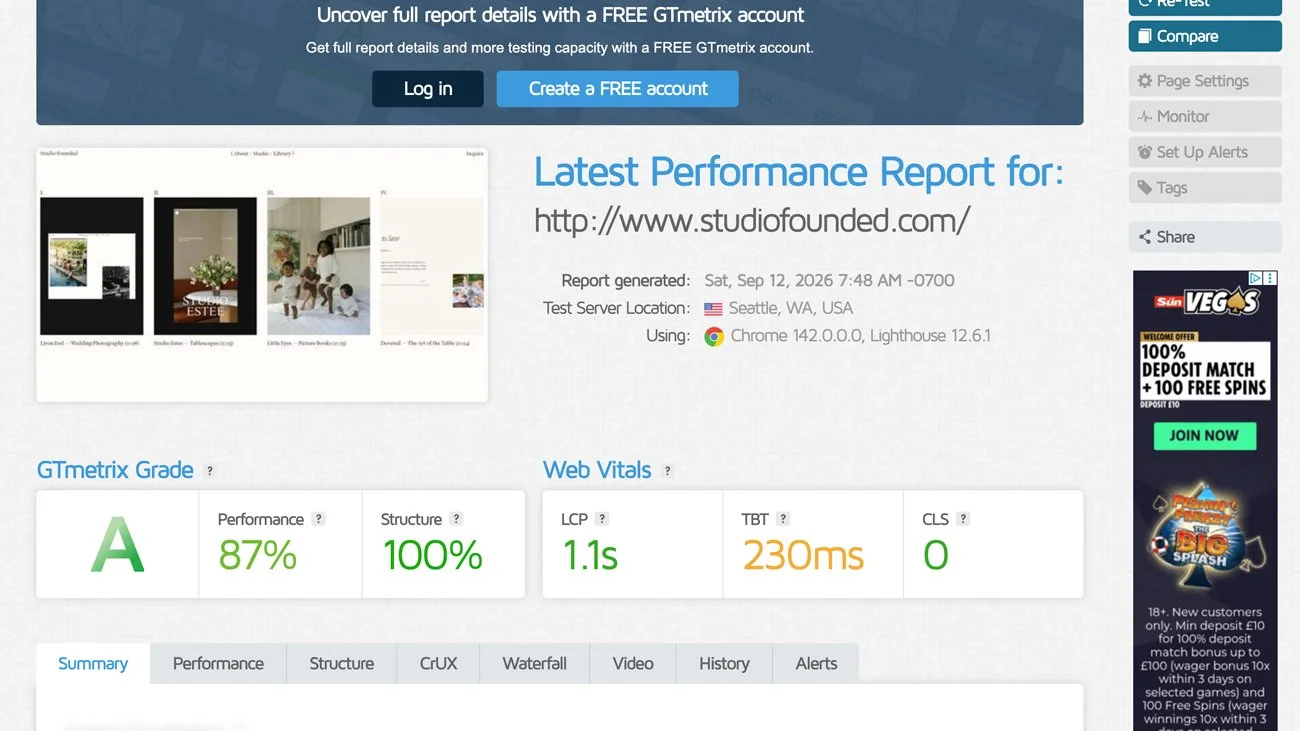Click the 230ms TBT value
The image size is (1300, 731).
coord(803,555)
